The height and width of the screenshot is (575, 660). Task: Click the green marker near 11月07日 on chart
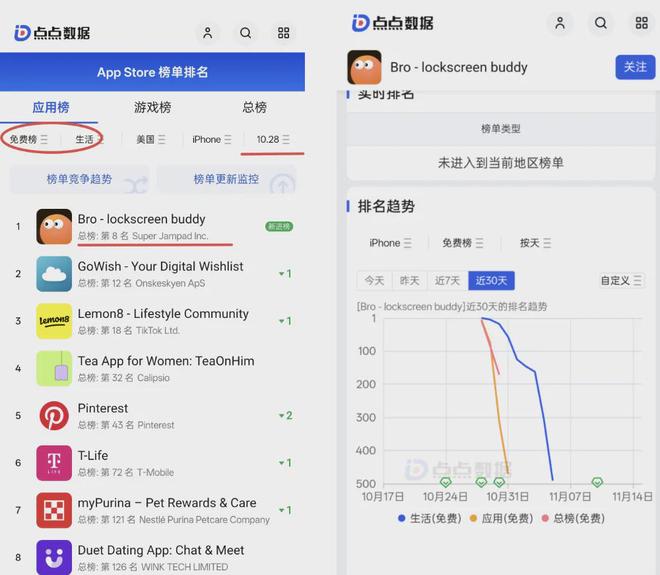(597, 482)
